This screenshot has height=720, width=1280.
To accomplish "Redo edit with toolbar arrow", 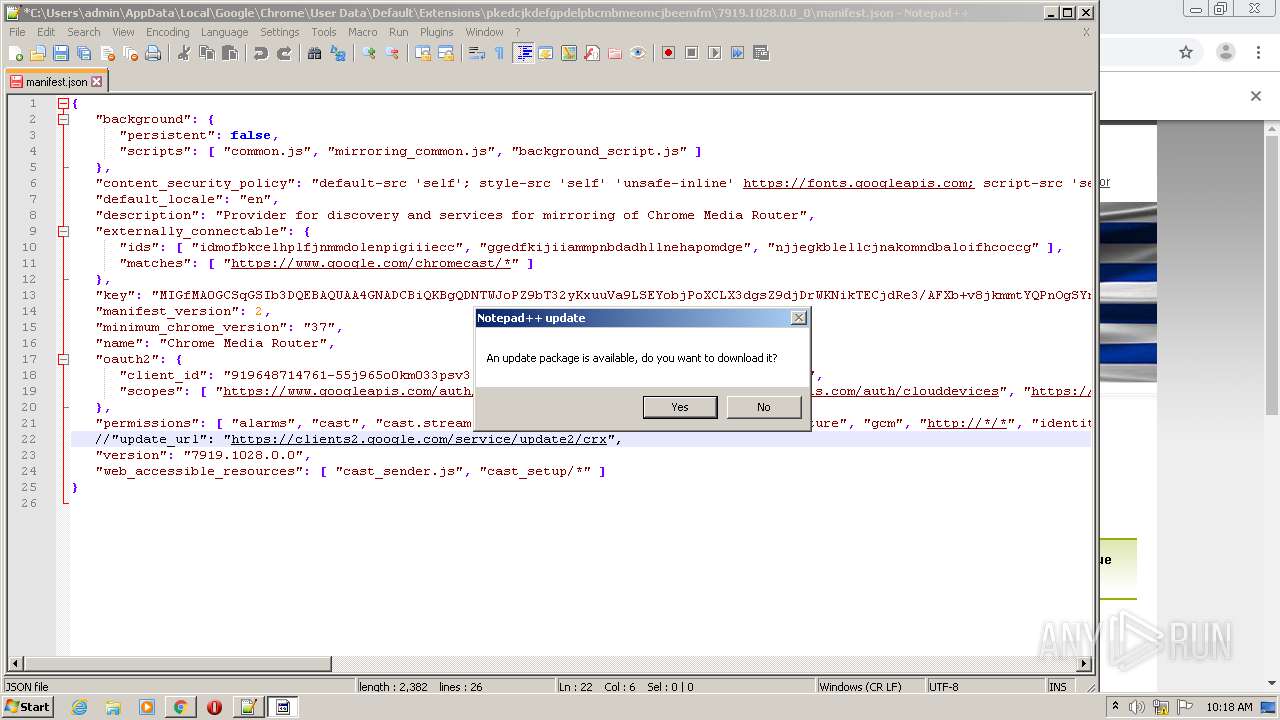I will (x=284, y=53).
